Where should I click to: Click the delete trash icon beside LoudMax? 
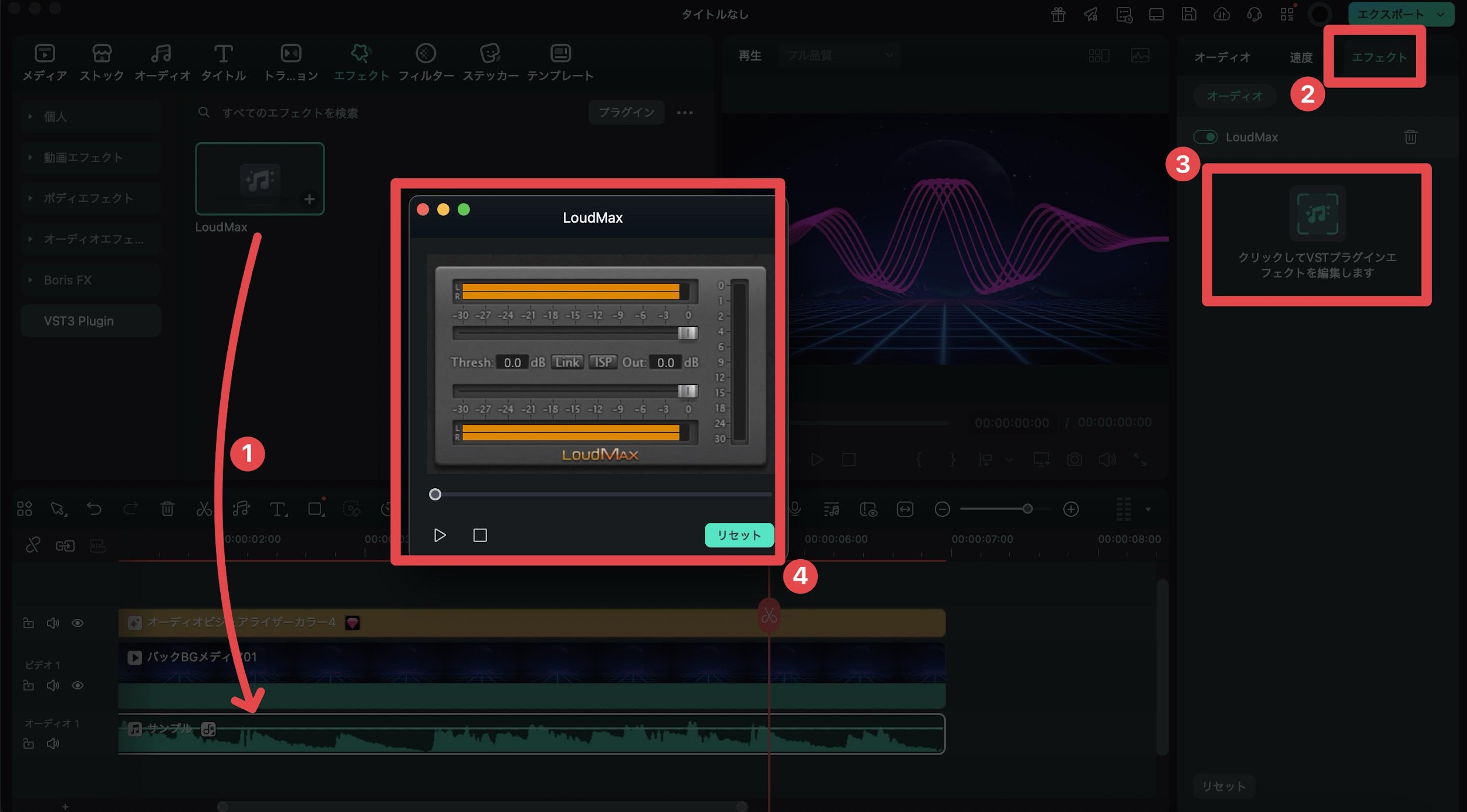click(x=1410, y=137)
